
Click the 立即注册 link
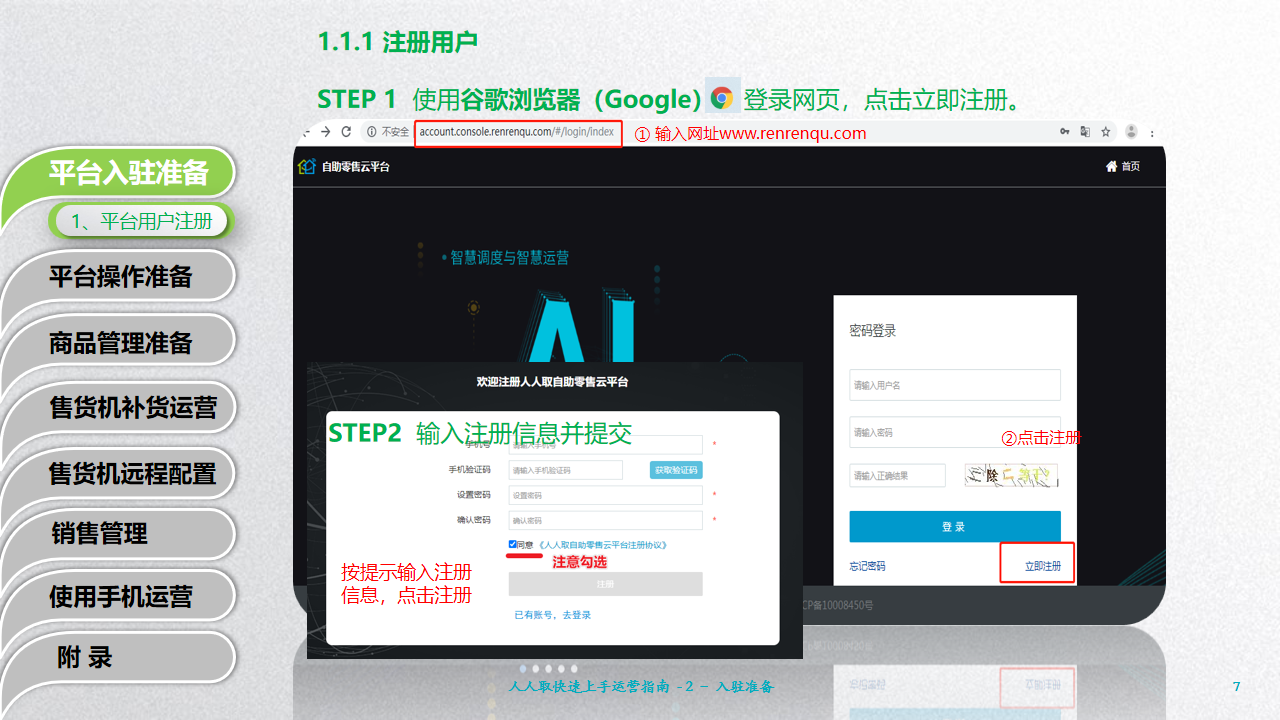tap(1043, 566)
